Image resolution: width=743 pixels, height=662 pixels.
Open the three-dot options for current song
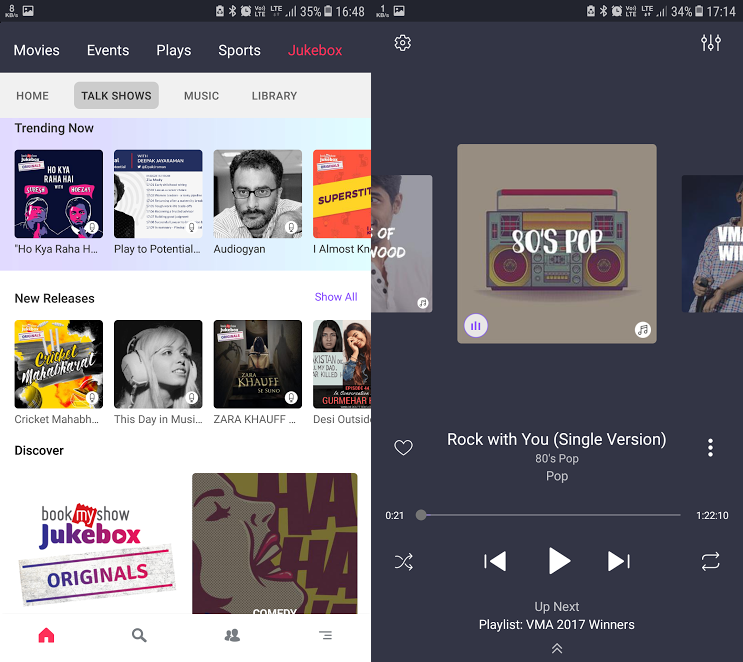coord(710,447)
